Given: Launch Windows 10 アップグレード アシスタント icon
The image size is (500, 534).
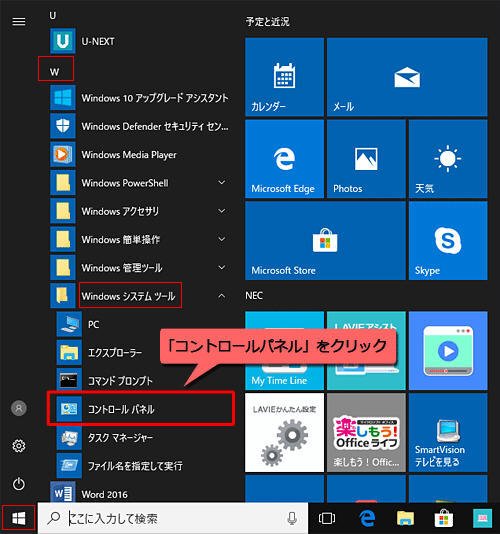Looking at the screenshot, I should [x=63, y=98].
